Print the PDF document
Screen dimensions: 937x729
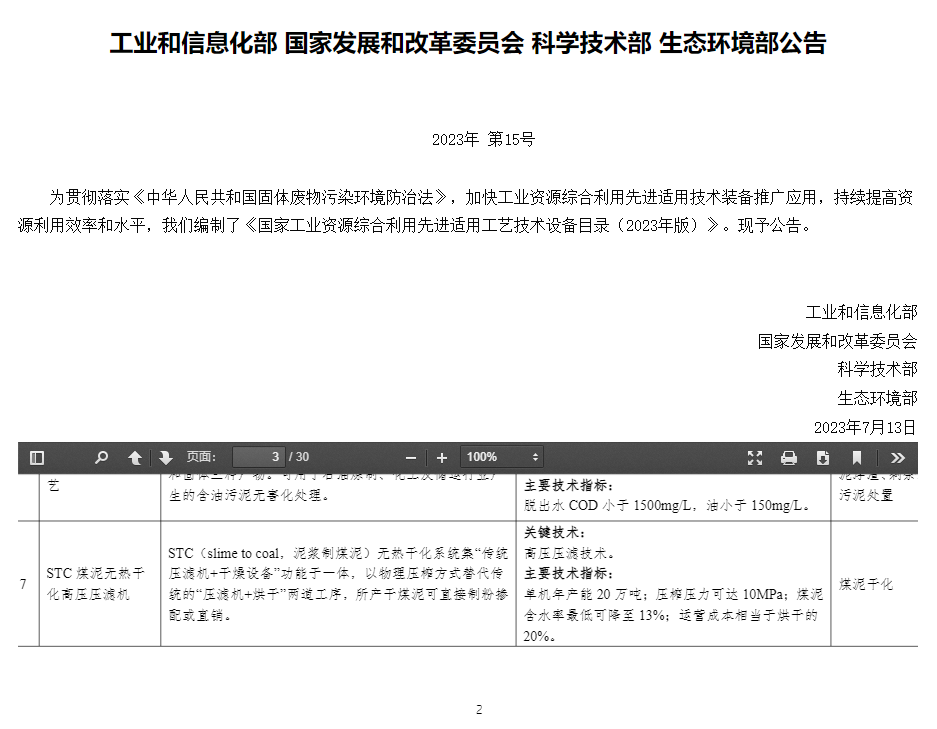click(789, 457)
